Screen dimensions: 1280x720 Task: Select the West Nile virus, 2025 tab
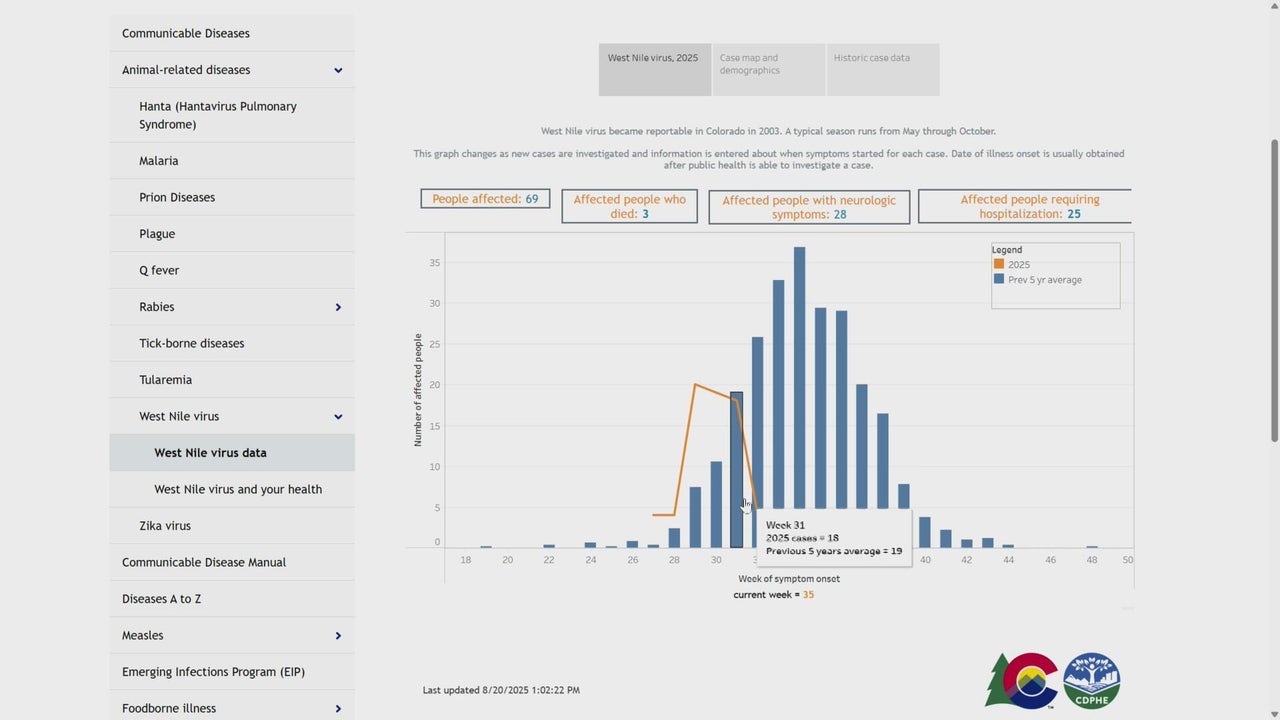[x=654, y=69]
